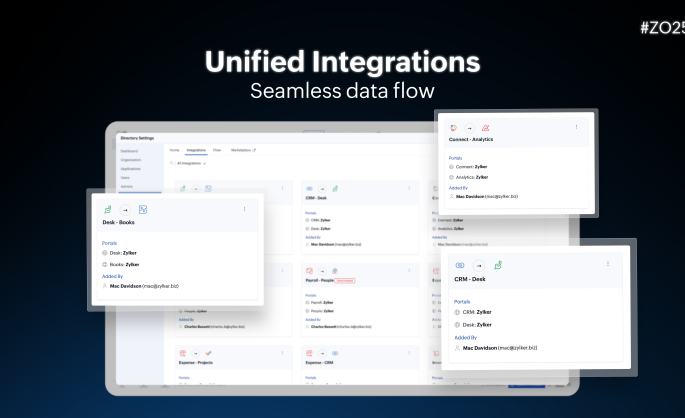Click the Directory Settings header title
The width and height of the screenshot is (685, 418).
point(137,138)
